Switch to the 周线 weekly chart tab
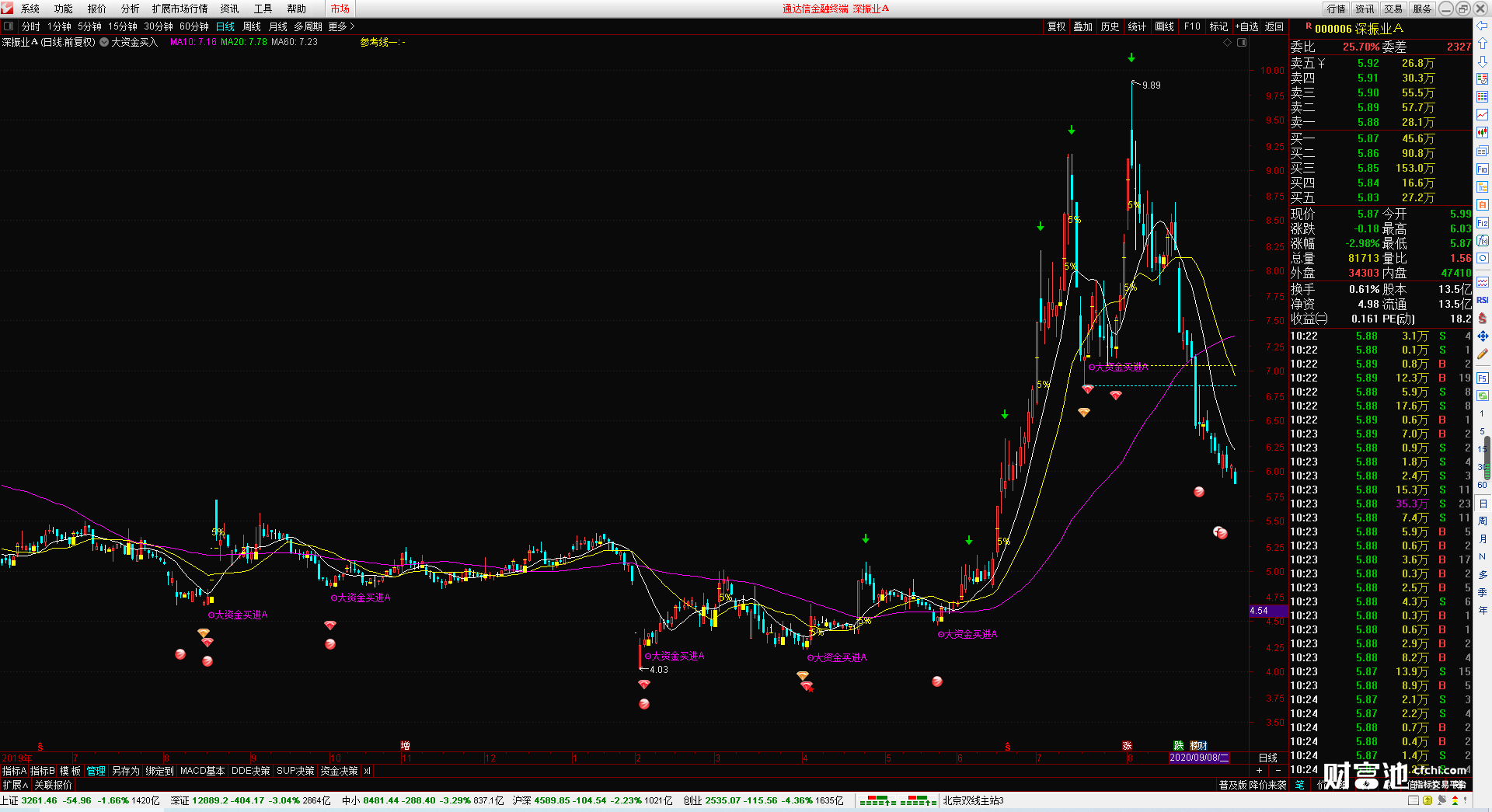The height and width of the screenshot is (812, 1492). point(252,26)
